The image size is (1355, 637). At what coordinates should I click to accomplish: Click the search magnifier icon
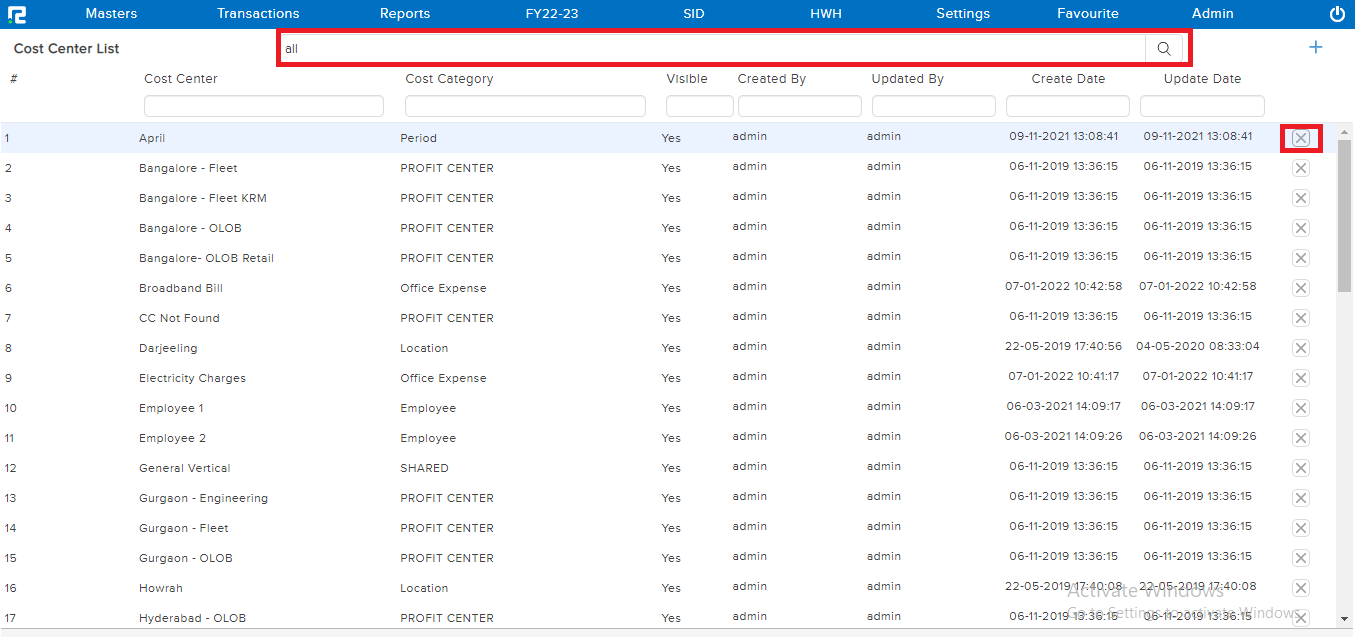1163,48
